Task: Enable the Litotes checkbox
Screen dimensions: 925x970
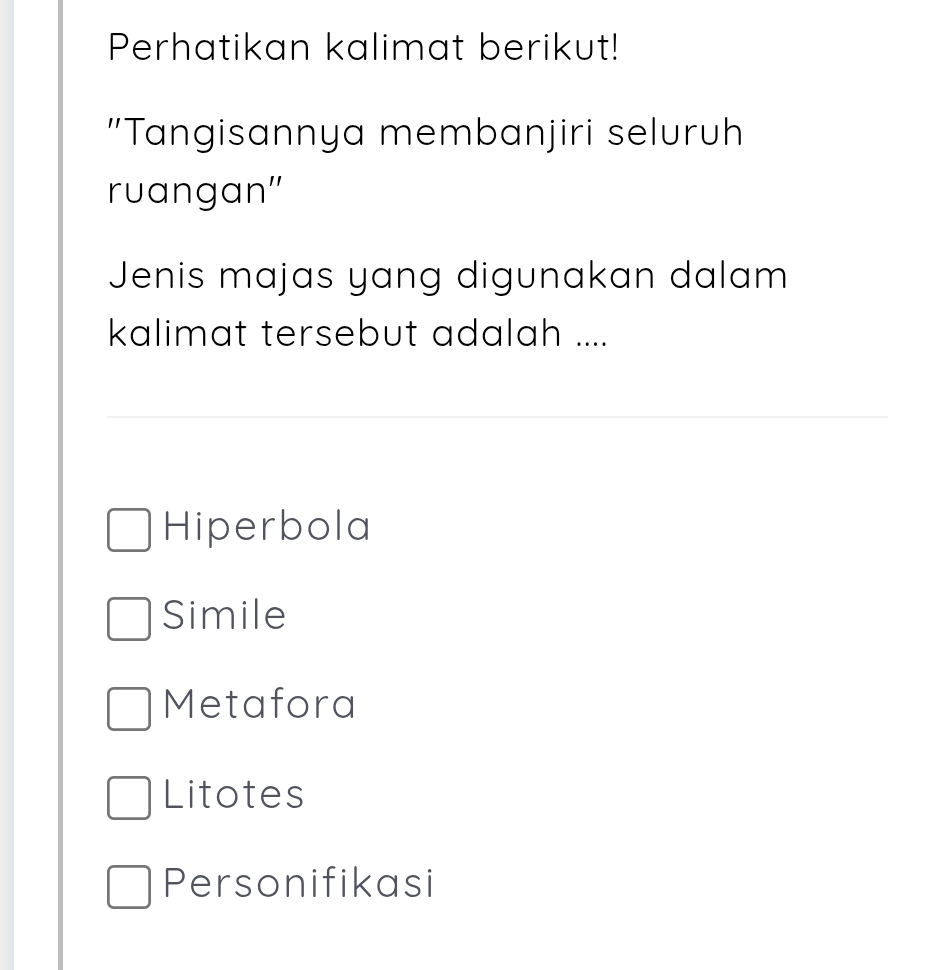Action: [129, 798]
